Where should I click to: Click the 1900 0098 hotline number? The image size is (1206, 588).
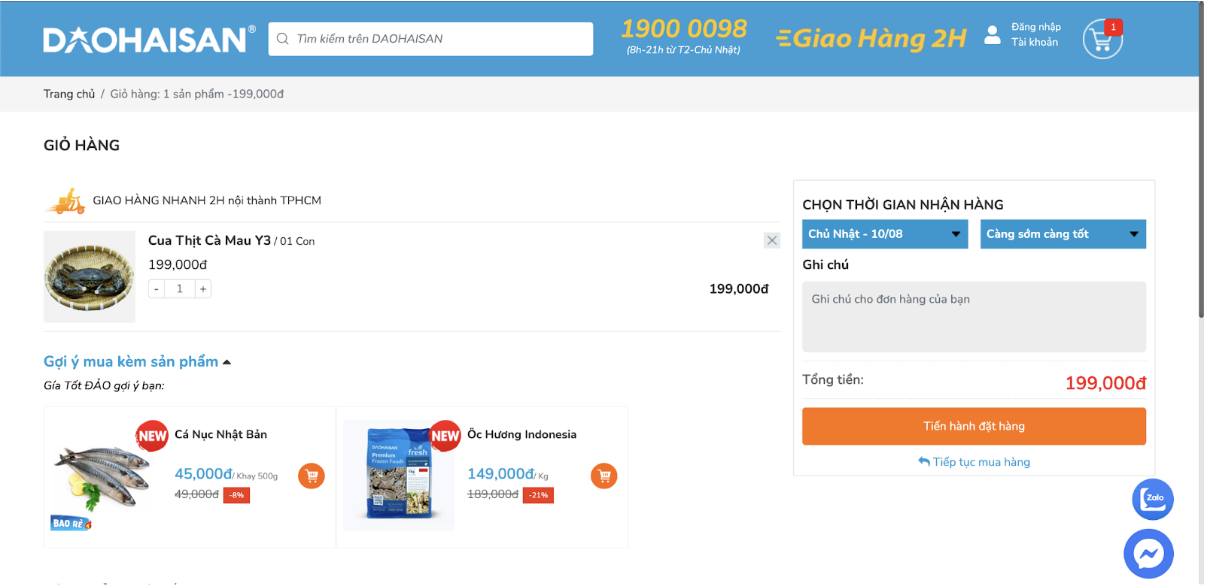(x=684, y=28)
